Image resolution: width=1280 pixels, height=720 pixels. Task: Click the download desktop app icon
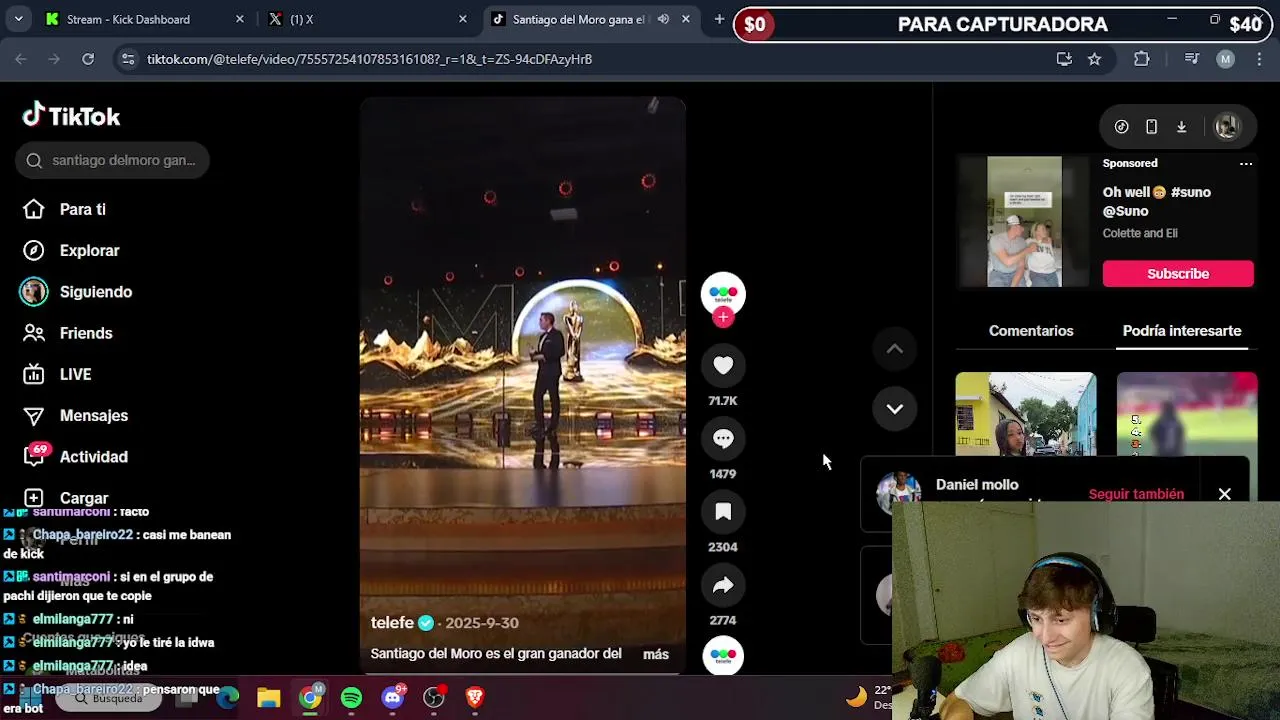tap(1181, 127)
